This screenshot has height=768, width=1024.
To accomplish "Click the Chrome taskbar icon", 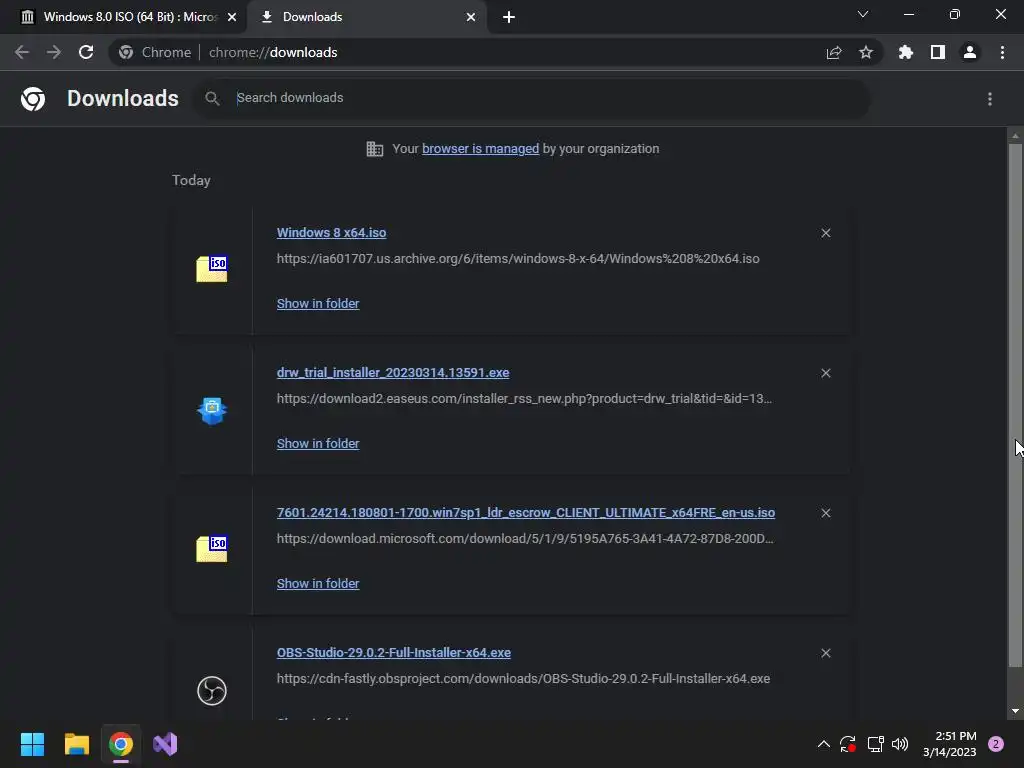I will click(x=121, y=744).
